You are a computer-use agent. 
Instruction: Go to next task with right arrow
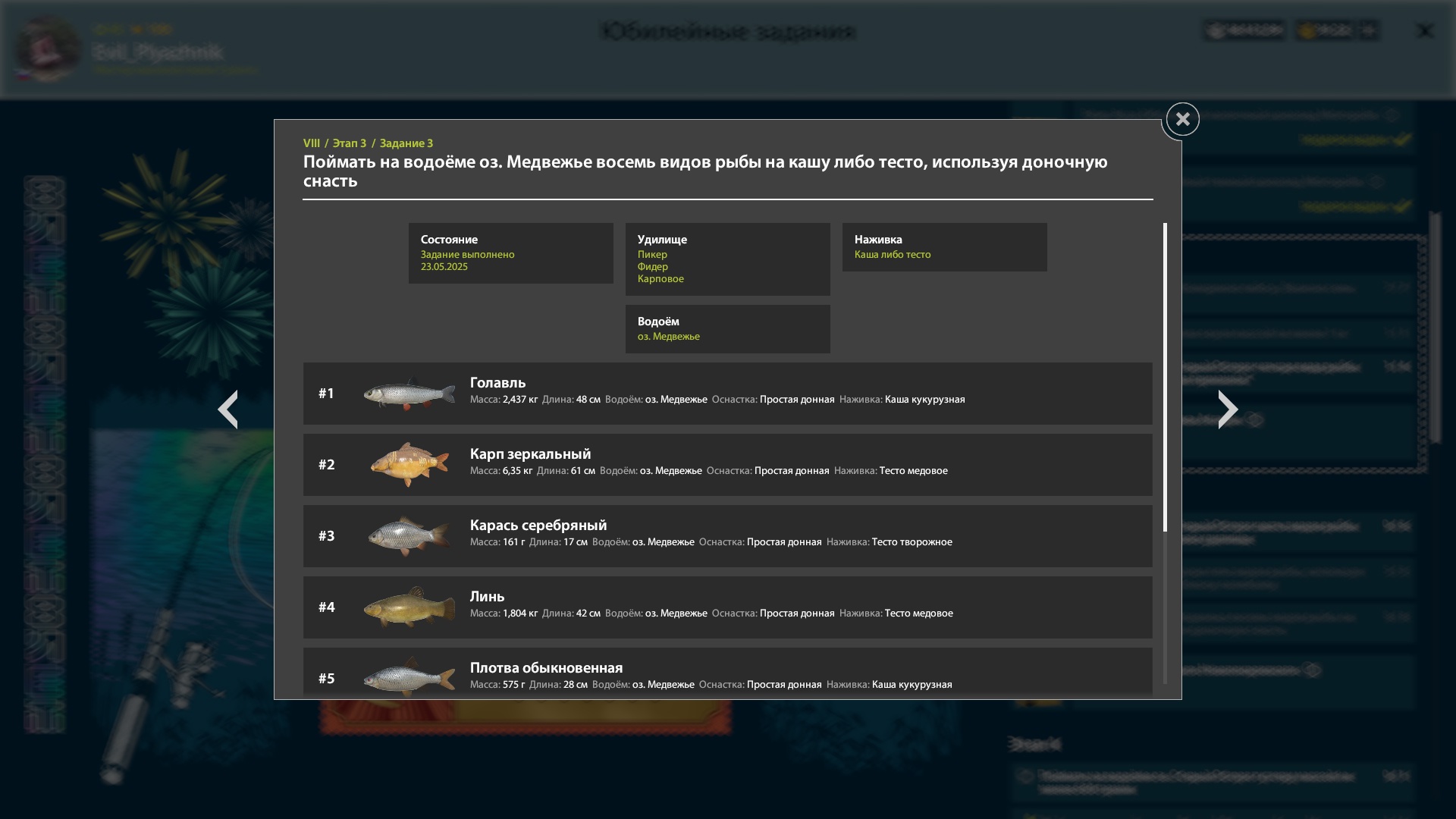[x=1228, y=409]
